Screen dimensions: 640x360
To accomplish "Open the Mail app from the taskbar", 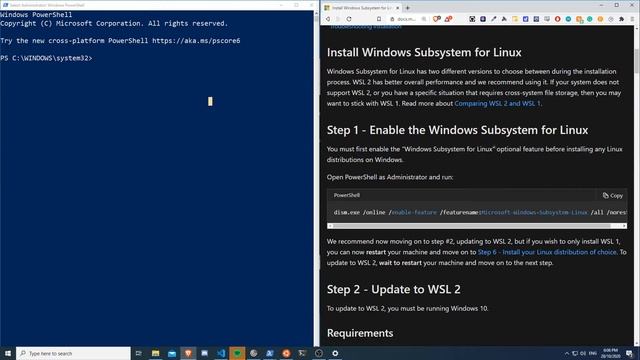I will [172, 353].
